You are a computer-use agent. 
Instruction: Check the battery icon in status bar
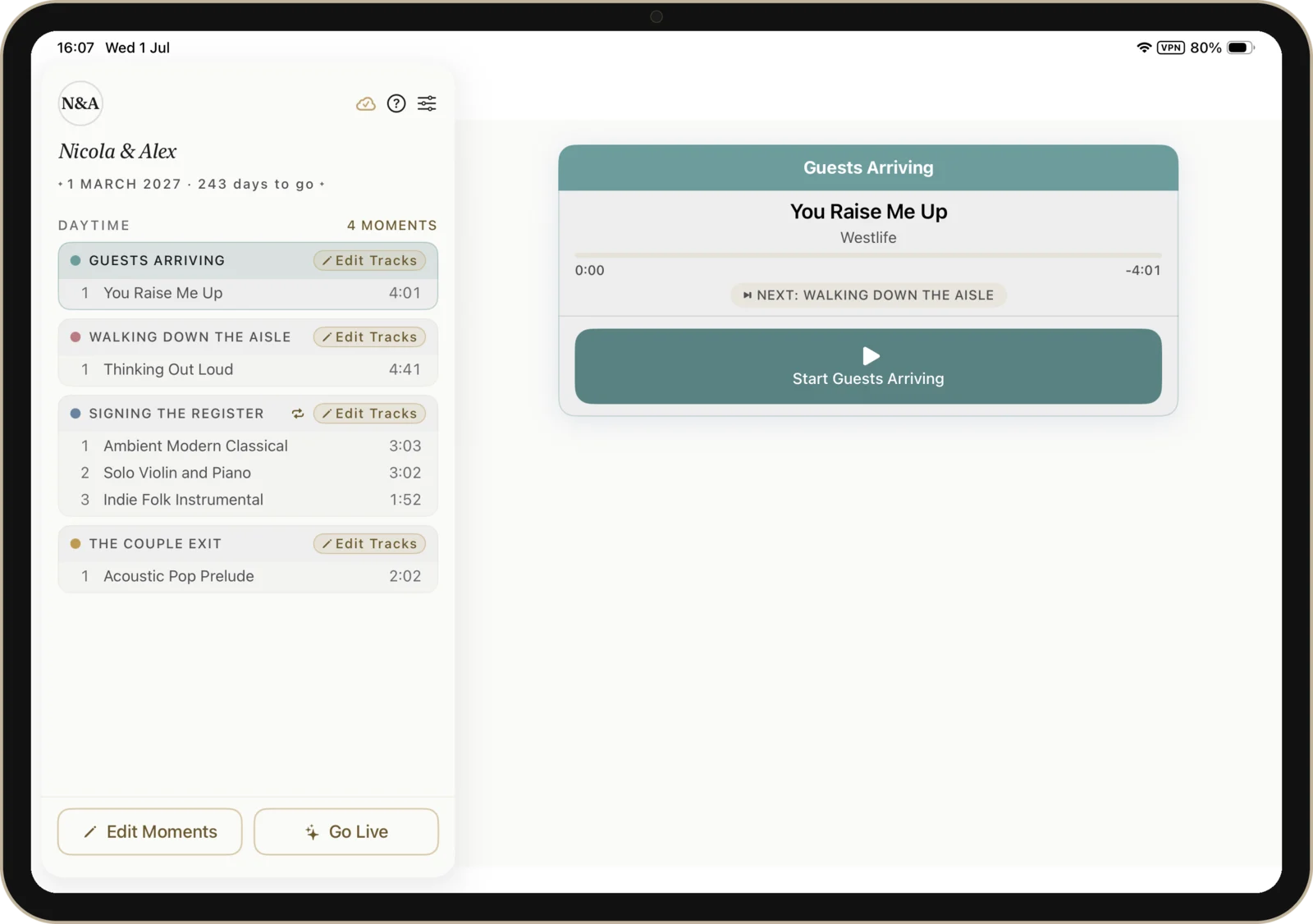coord(1241,48)
